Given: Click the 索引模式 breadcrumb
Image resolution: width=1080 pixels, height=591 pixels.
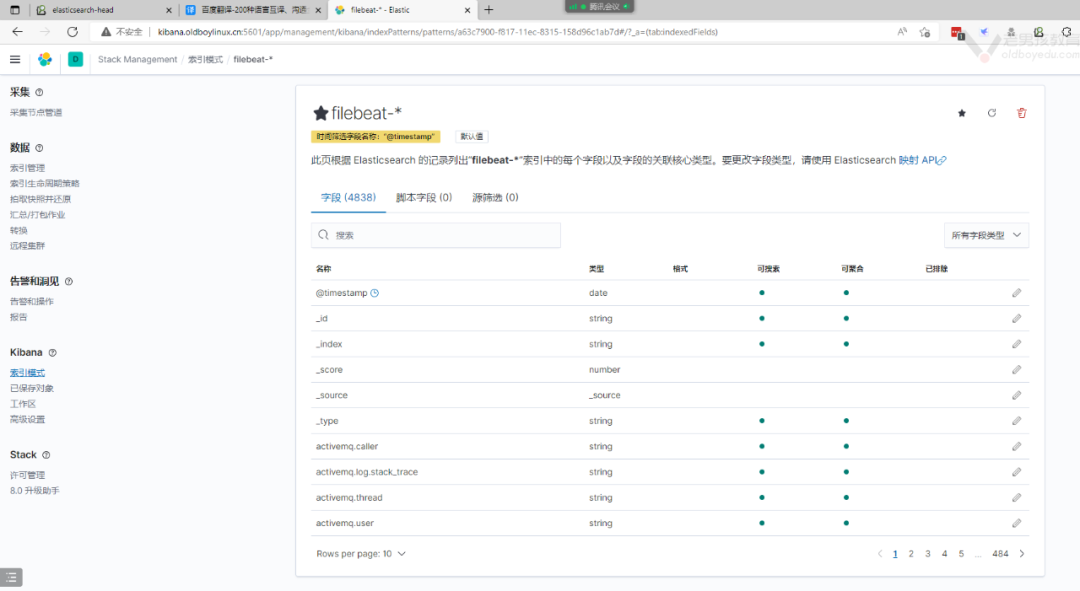Looking at the screenshot, I should click(205, 59).
